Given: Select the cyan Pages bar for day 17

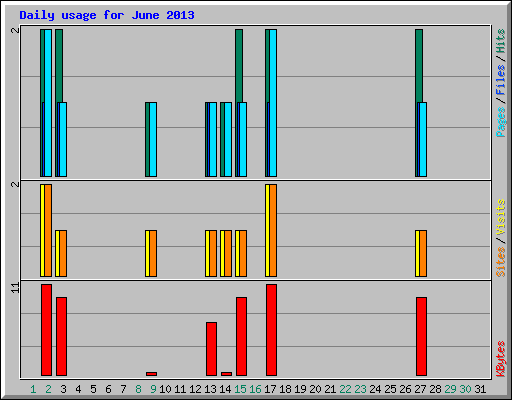Looking at the screenshot, I should coord(273,103).
